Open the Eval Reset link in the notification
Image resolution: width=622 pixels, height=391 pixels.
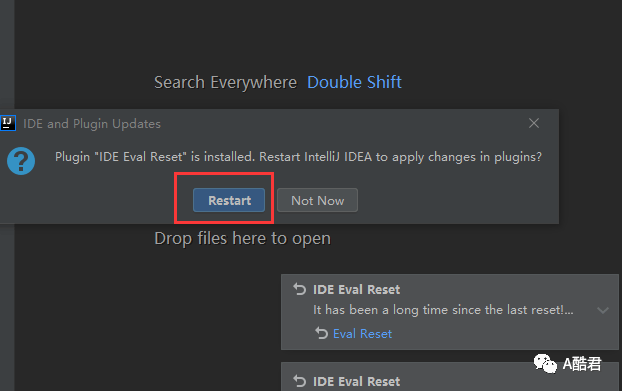pos(362,334)
